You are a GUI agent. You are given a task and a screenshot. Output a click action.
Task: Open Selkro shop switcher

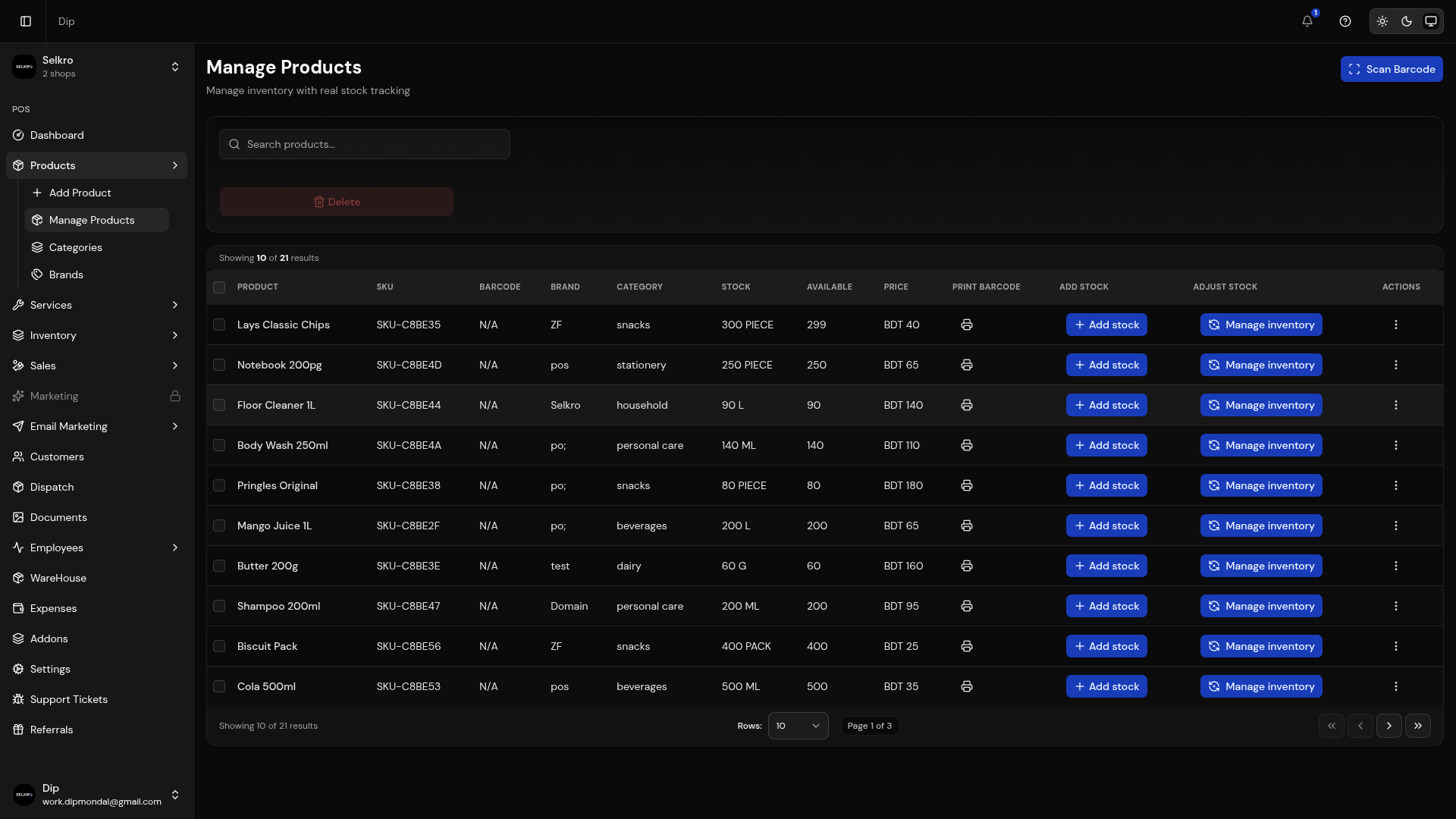[x=96, y=67]
